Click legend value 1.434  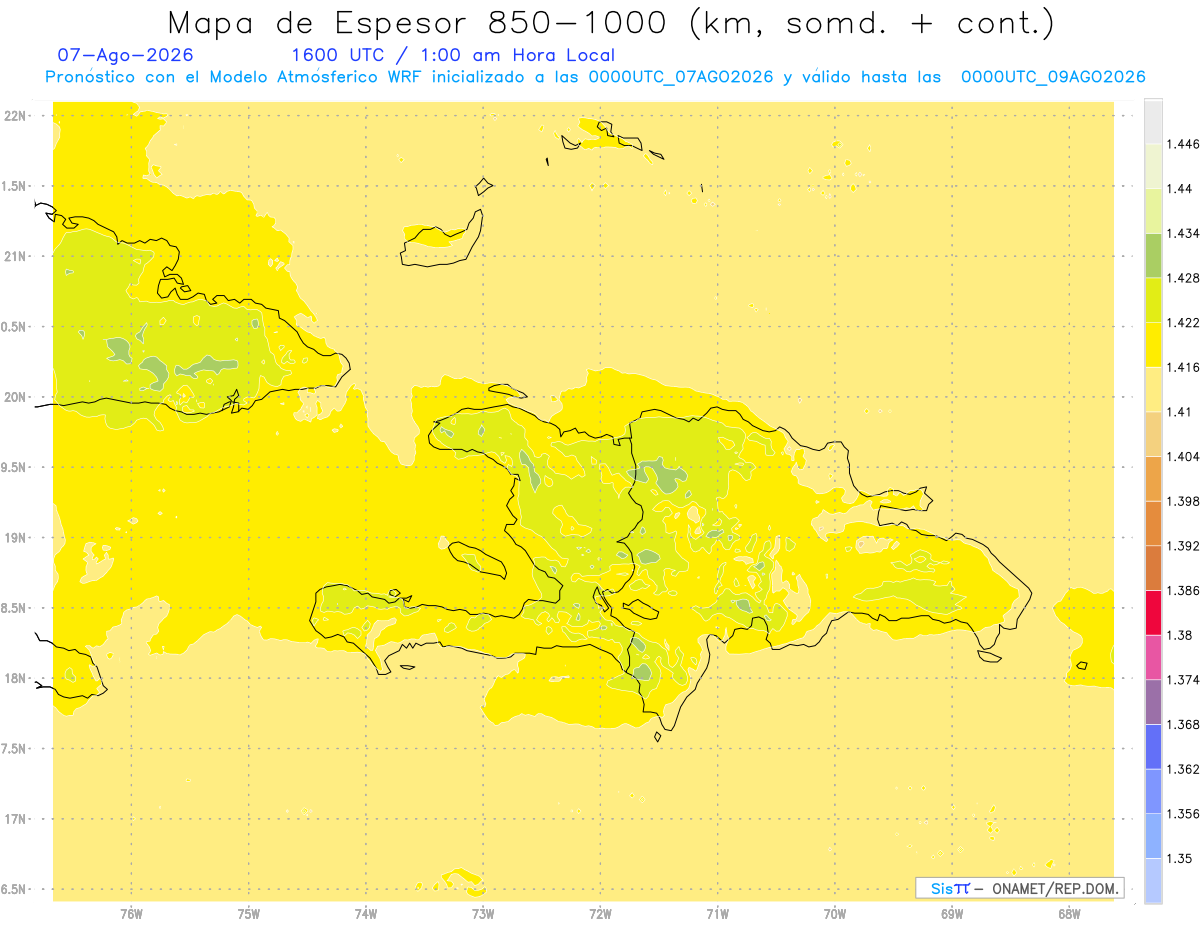[x=1182, y=233]
